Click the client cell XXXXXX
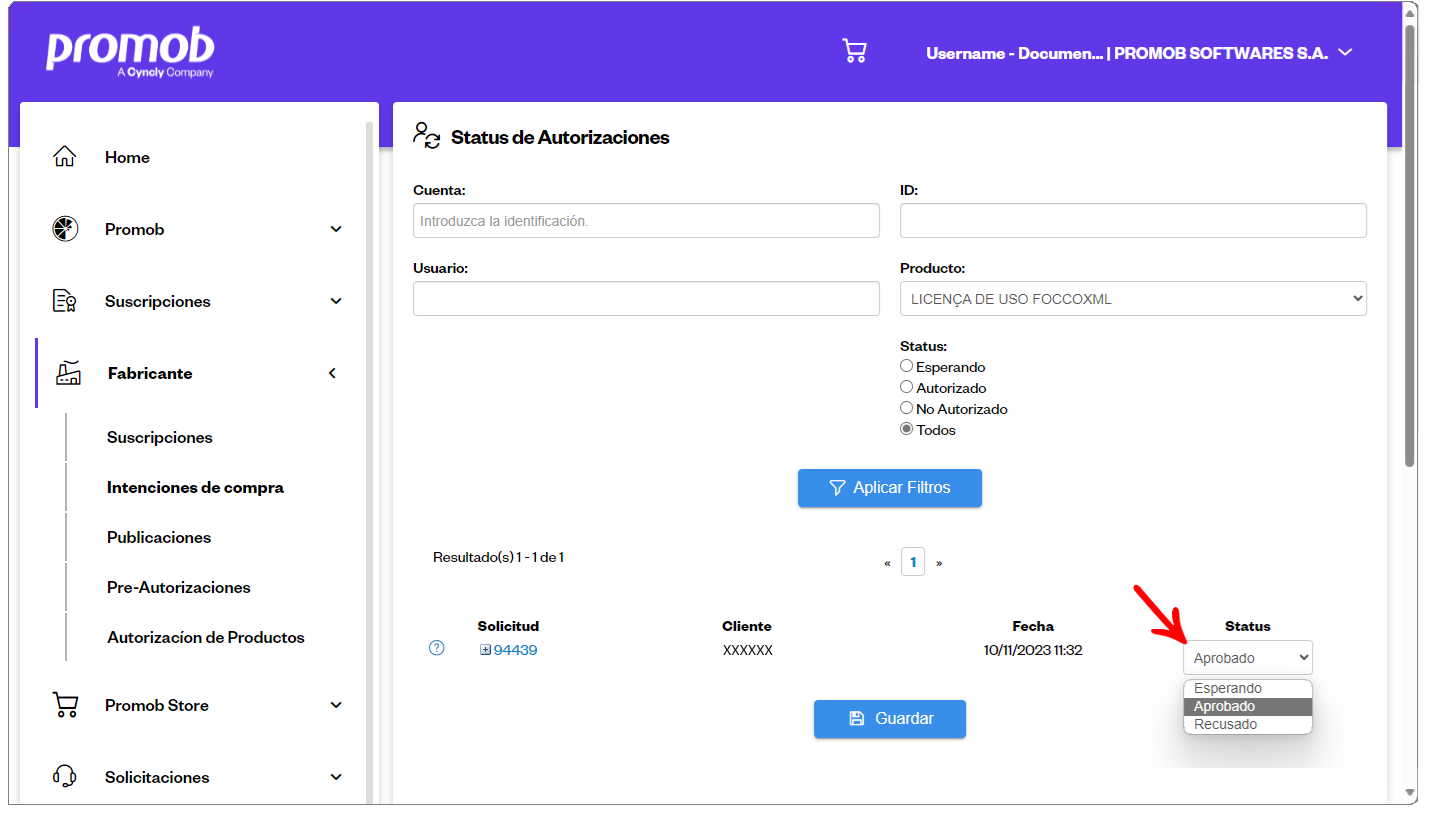Screen dimensions: 1432x813 pos(747,650)
